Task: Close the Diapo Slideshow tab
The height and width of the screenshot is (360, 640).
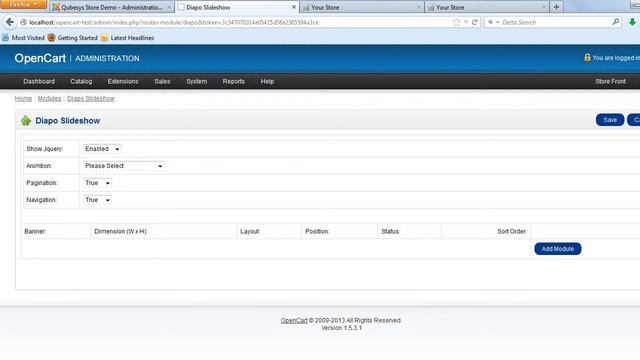Action: tap(294, 7)
